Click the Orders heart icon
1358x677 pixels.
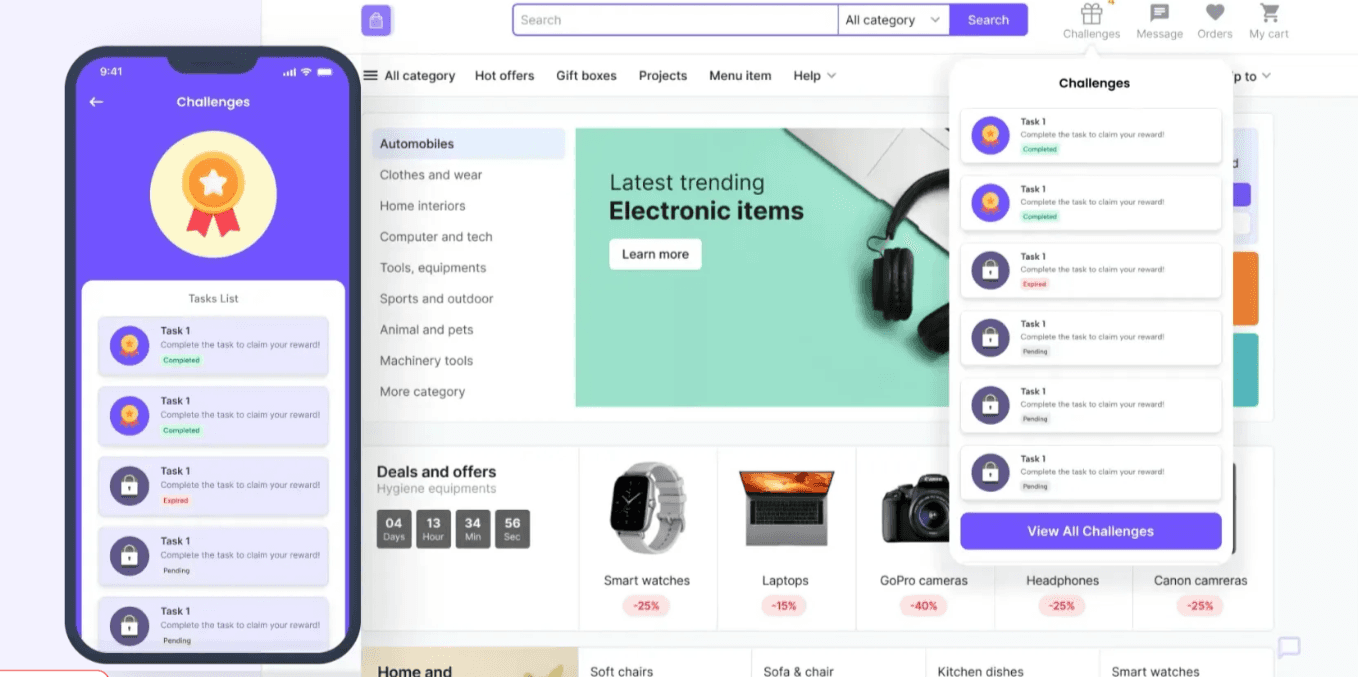point(1214,13)
